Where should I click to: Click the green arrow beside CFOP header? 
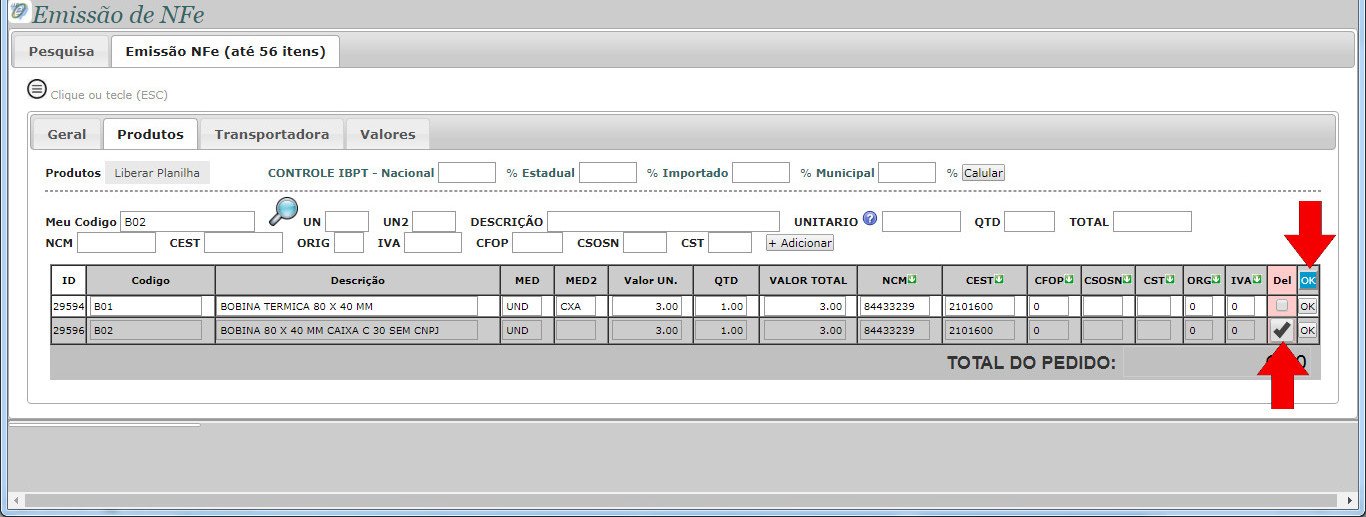point(1069,280)
